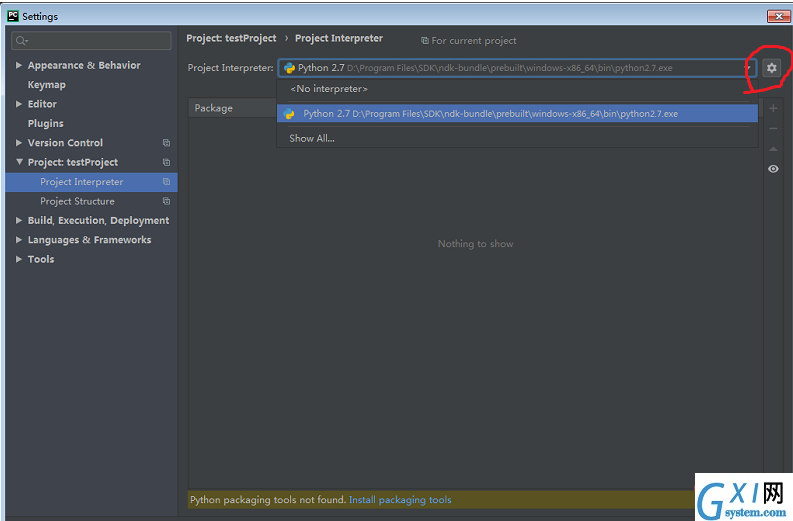The height and width of the screenshot is (521, 793).
Task: Collapse the Project: testProject tree node
Action: [19, 162]
